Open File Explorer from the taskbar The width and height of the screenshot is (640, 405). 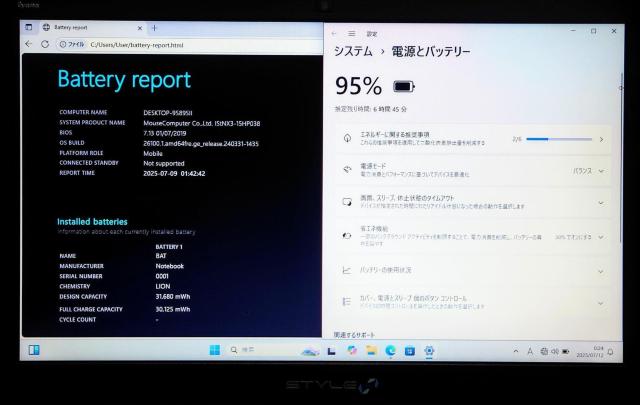click(371, 350)
